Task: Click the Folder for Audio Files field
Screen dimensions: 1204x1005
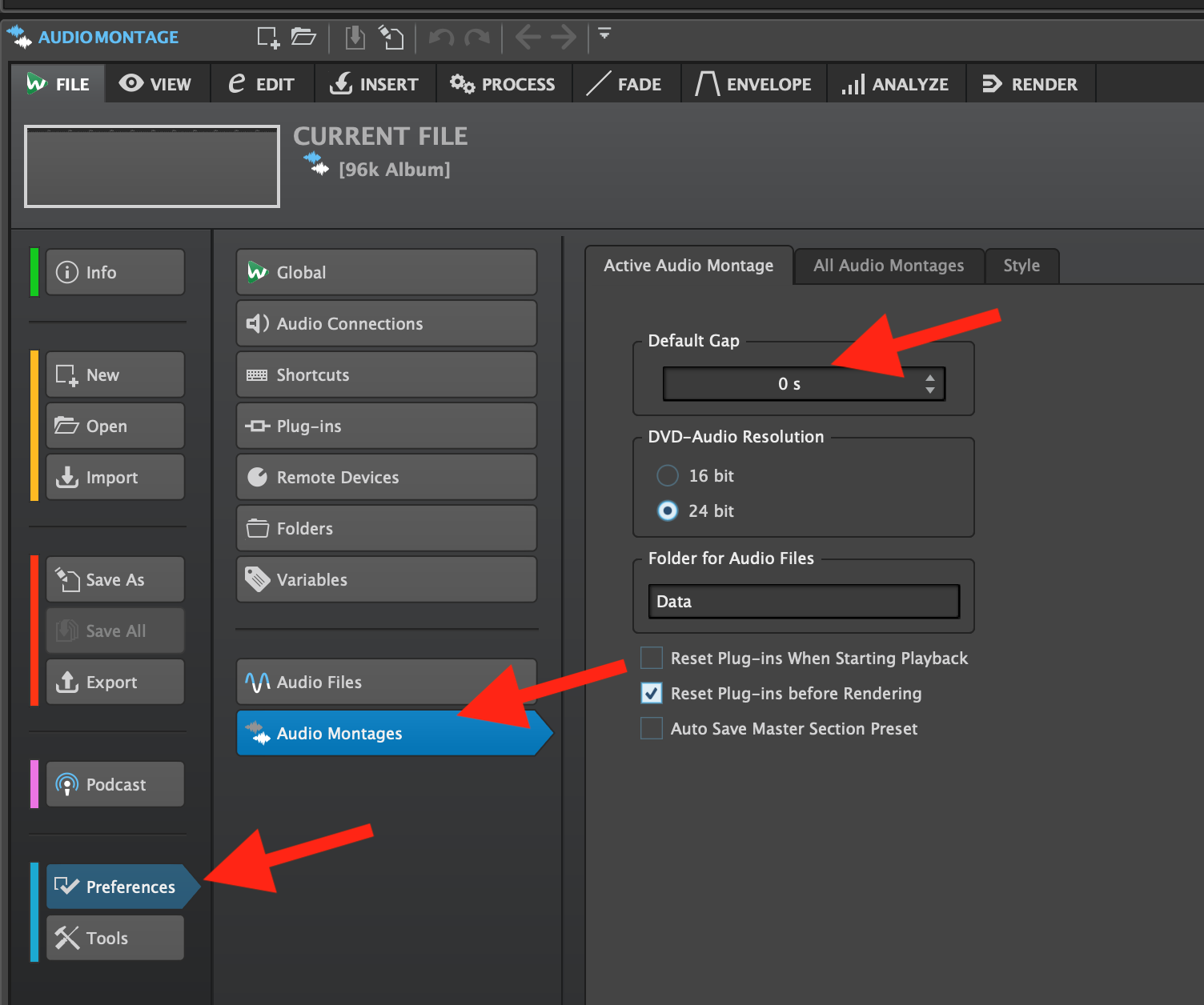Action: tap(804, 602)
